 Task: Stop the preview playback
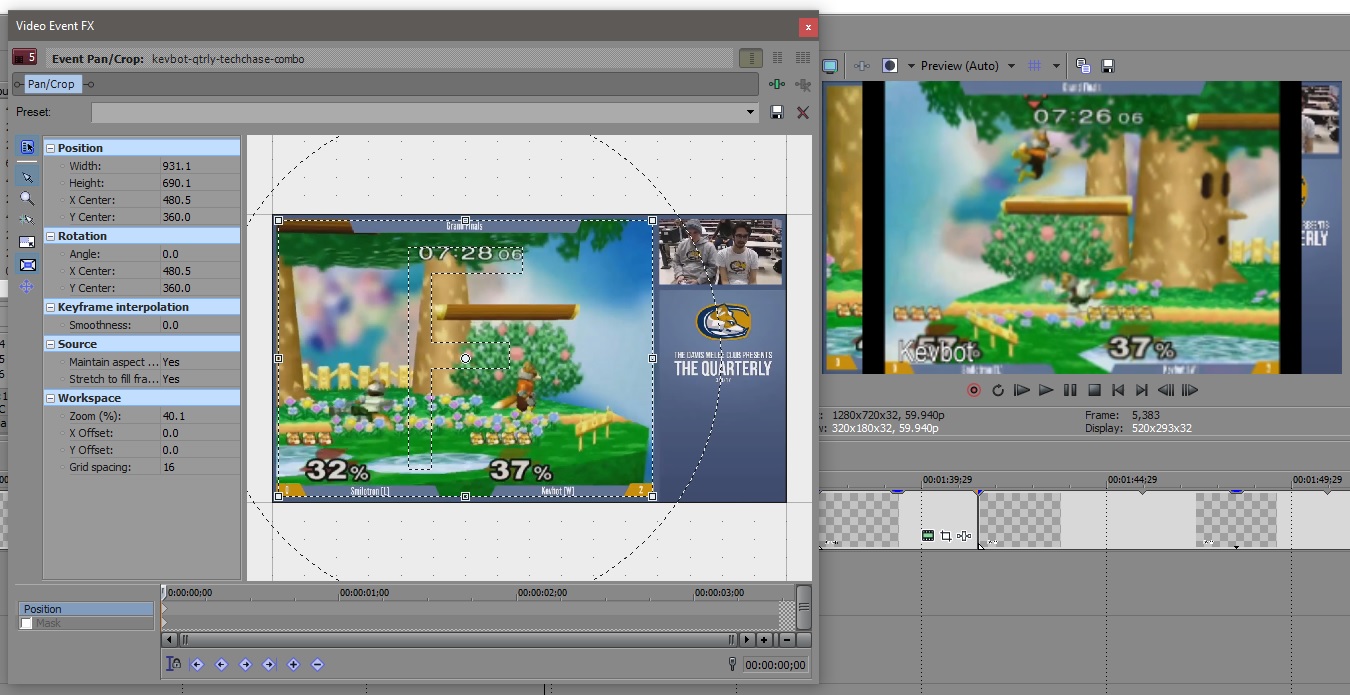pyautogui.click(x=1094, y=390)
